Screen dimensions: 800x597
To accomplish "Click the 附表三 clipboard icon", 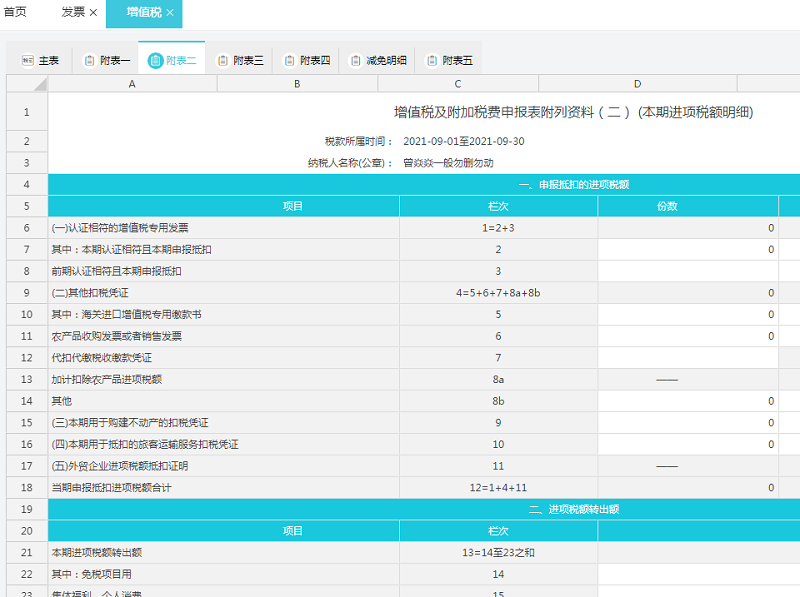I will (x=222, y=61).
